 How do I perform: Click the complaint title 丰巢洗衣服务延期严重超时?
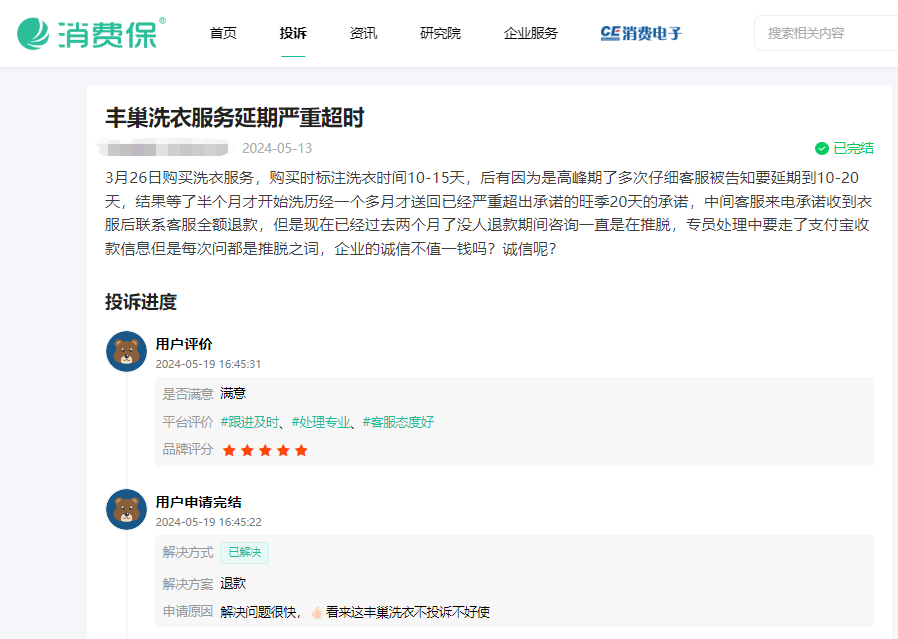coord(235,118)
